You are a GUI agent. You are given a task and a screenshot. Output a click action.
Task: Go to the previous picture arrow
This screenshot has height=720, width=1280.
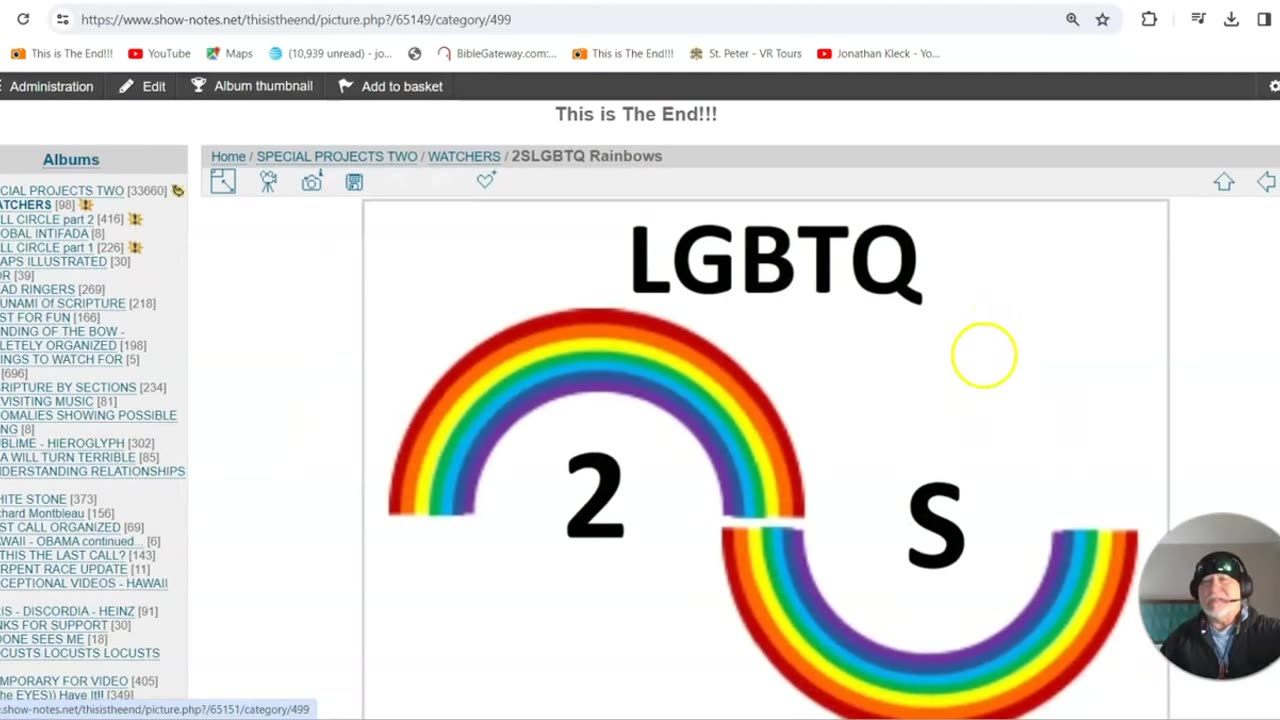click(1267, 181)
